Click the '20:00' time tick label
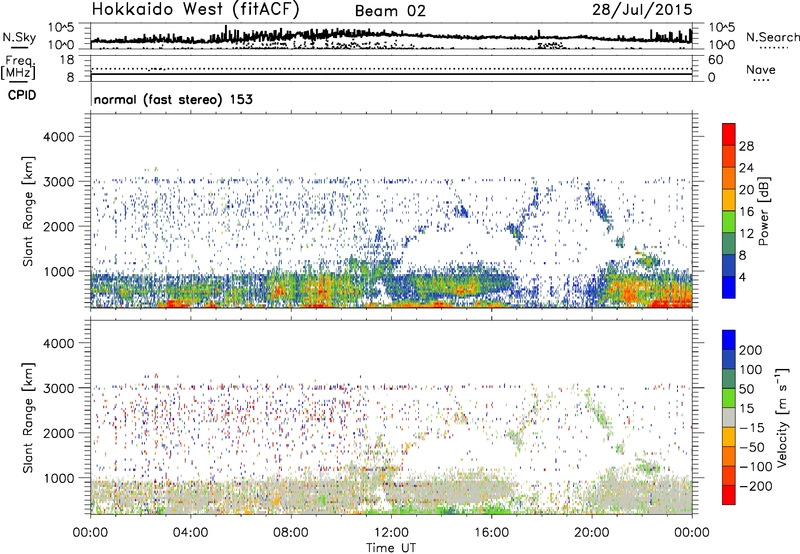Image resolution: width=800 pixels, height=554 pixels. coord(592,533)
